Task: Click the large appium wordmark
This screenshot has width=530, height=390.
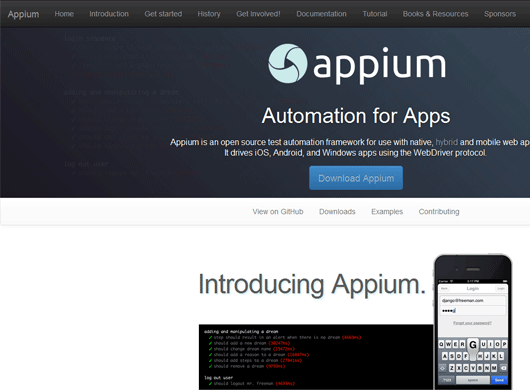Action: (x=379, y=66)
